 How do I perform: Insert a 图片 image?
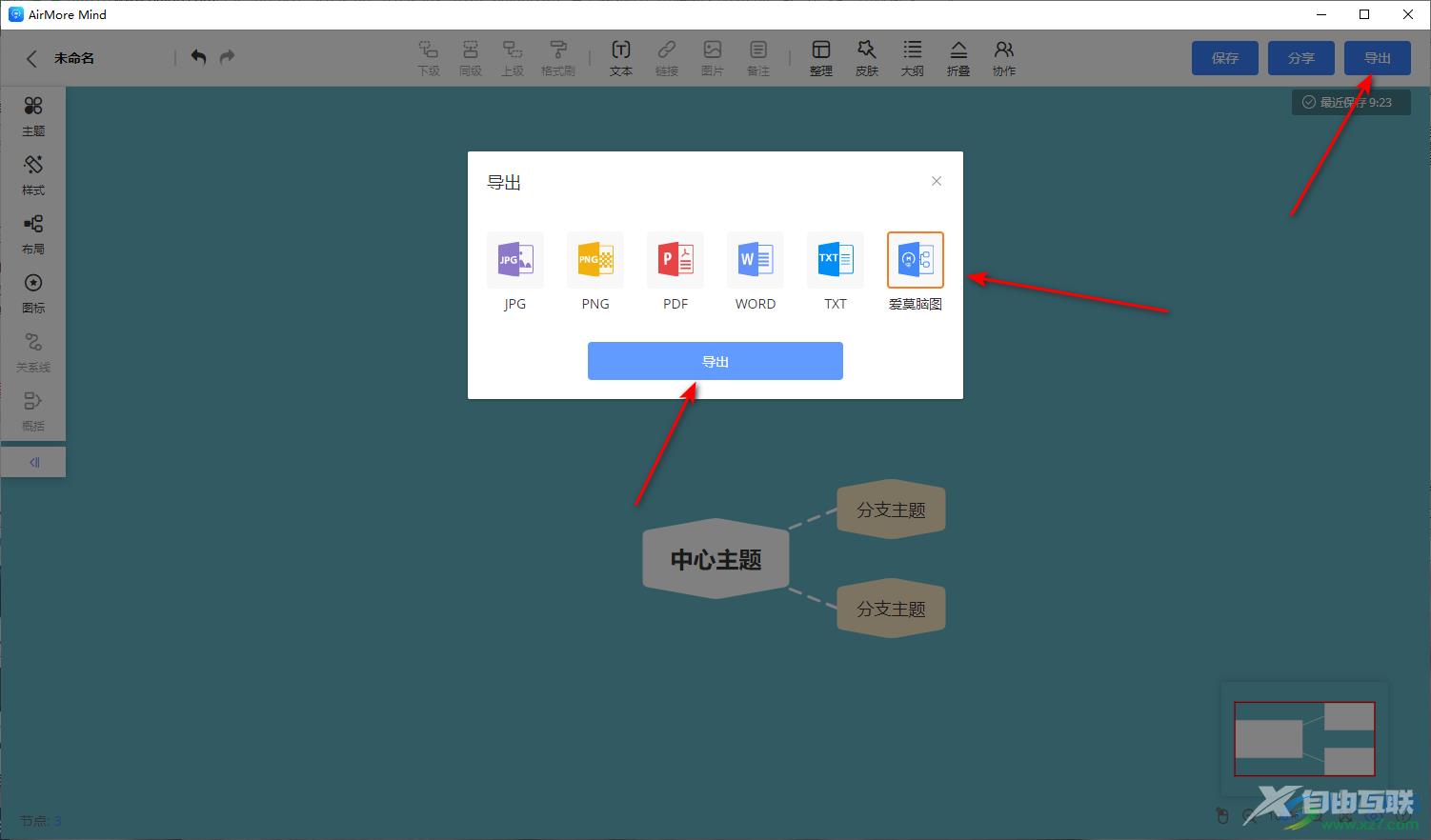point(713,58)
